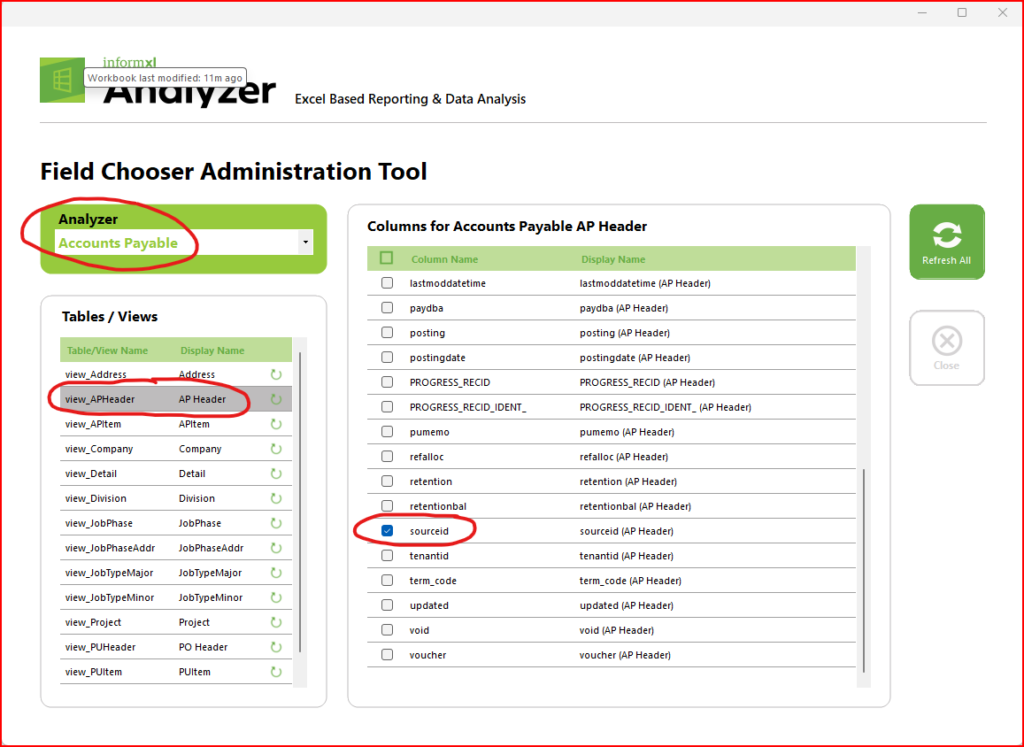Click the Table/View Name column header
Screen dimensions: 1024x747
(x=107, y=350)
